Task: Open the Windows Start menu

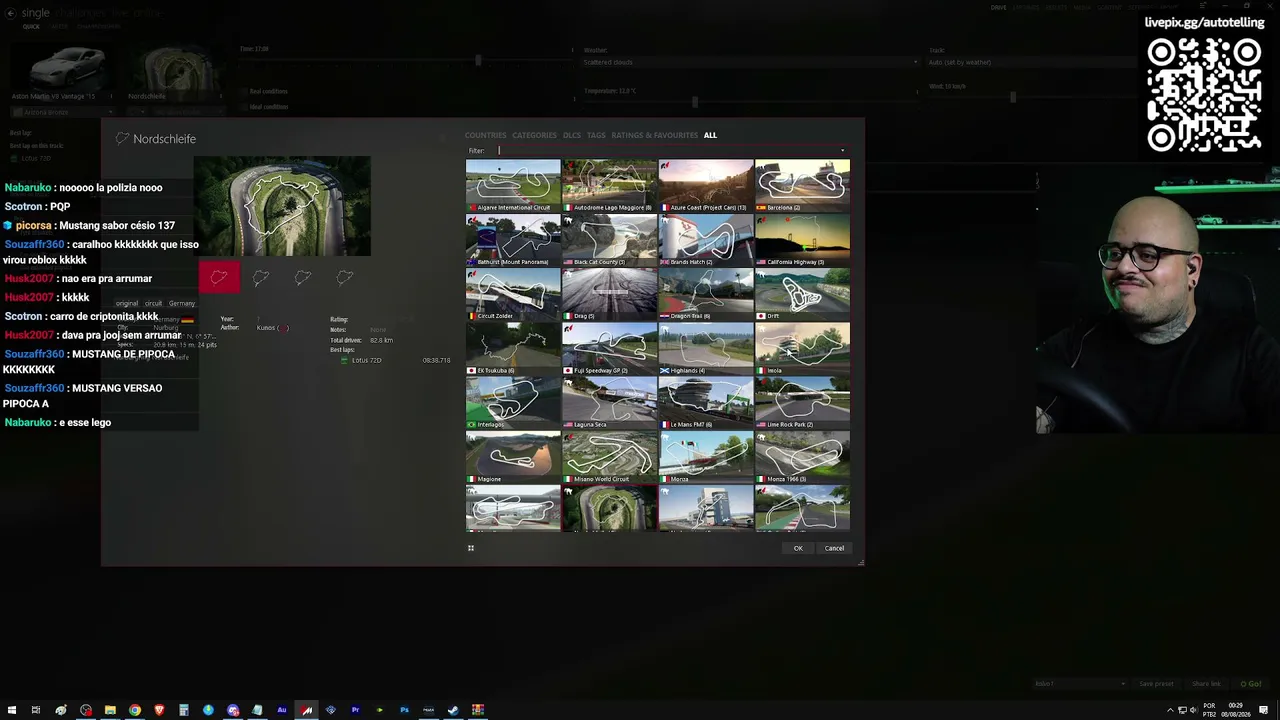Action: (x=10, y=710)
